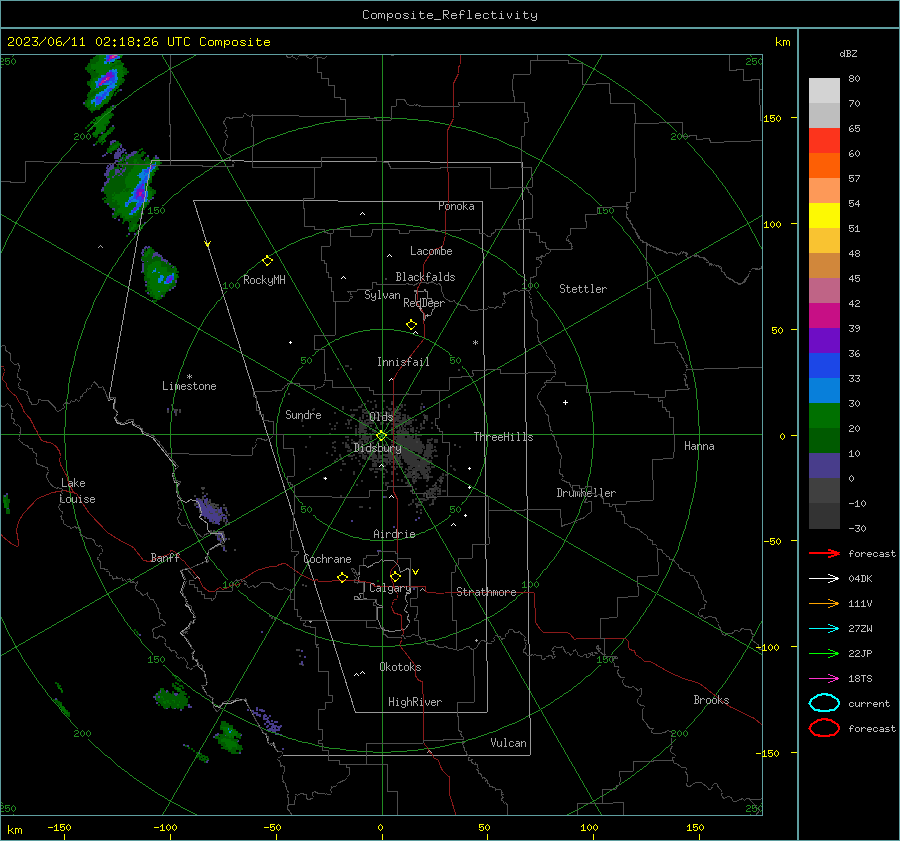This screenshot has width=900, height=841.
Task: Click the Blackfalds city label
Action: (x=425, y=277)
